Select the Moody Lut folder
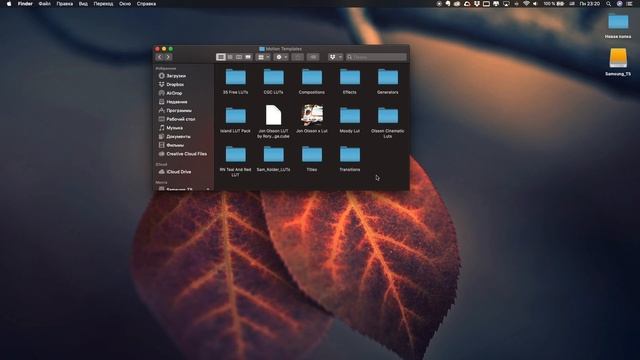Viewport: 640px width, 360px height. point(350,116)
